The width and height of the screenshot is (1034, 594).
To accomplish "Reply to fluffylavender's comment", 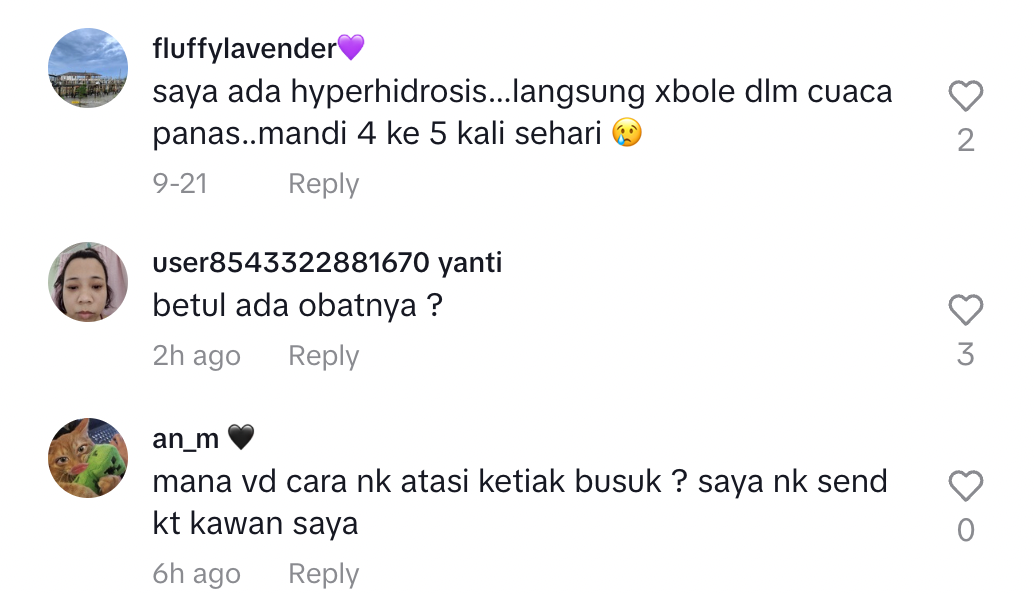I will coord(323,184).
